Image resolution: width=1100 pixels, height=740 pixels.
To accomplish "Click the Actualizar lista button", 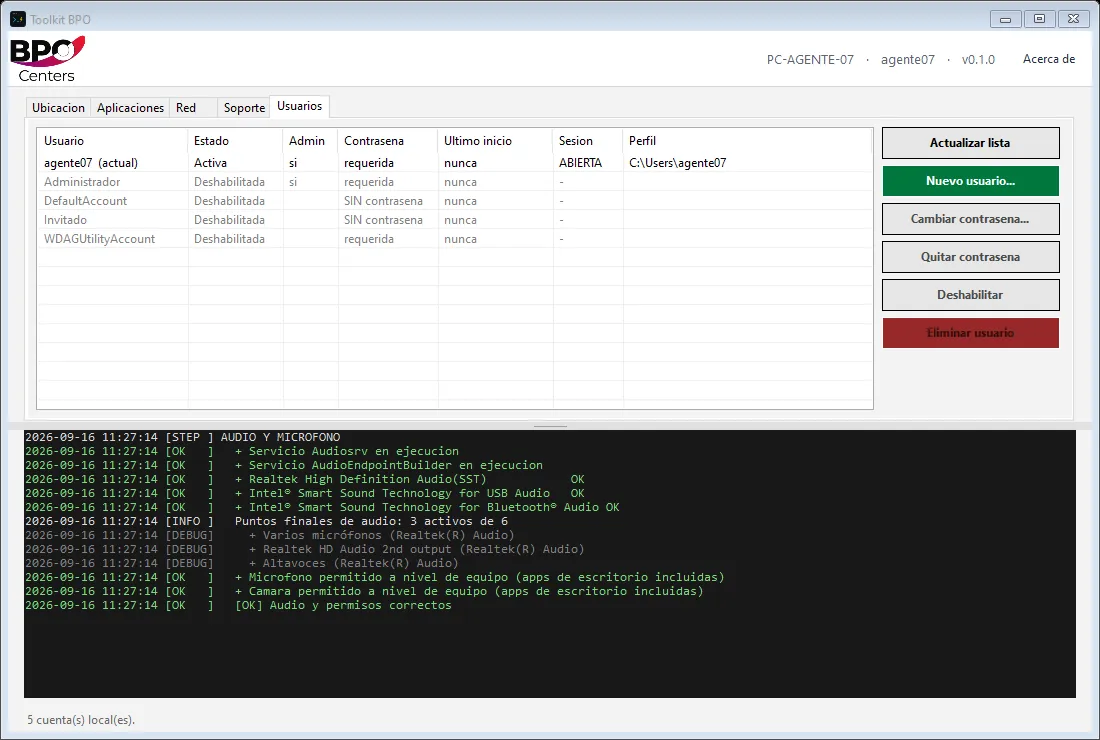I will pyautogui.click(x=970, y=143).
